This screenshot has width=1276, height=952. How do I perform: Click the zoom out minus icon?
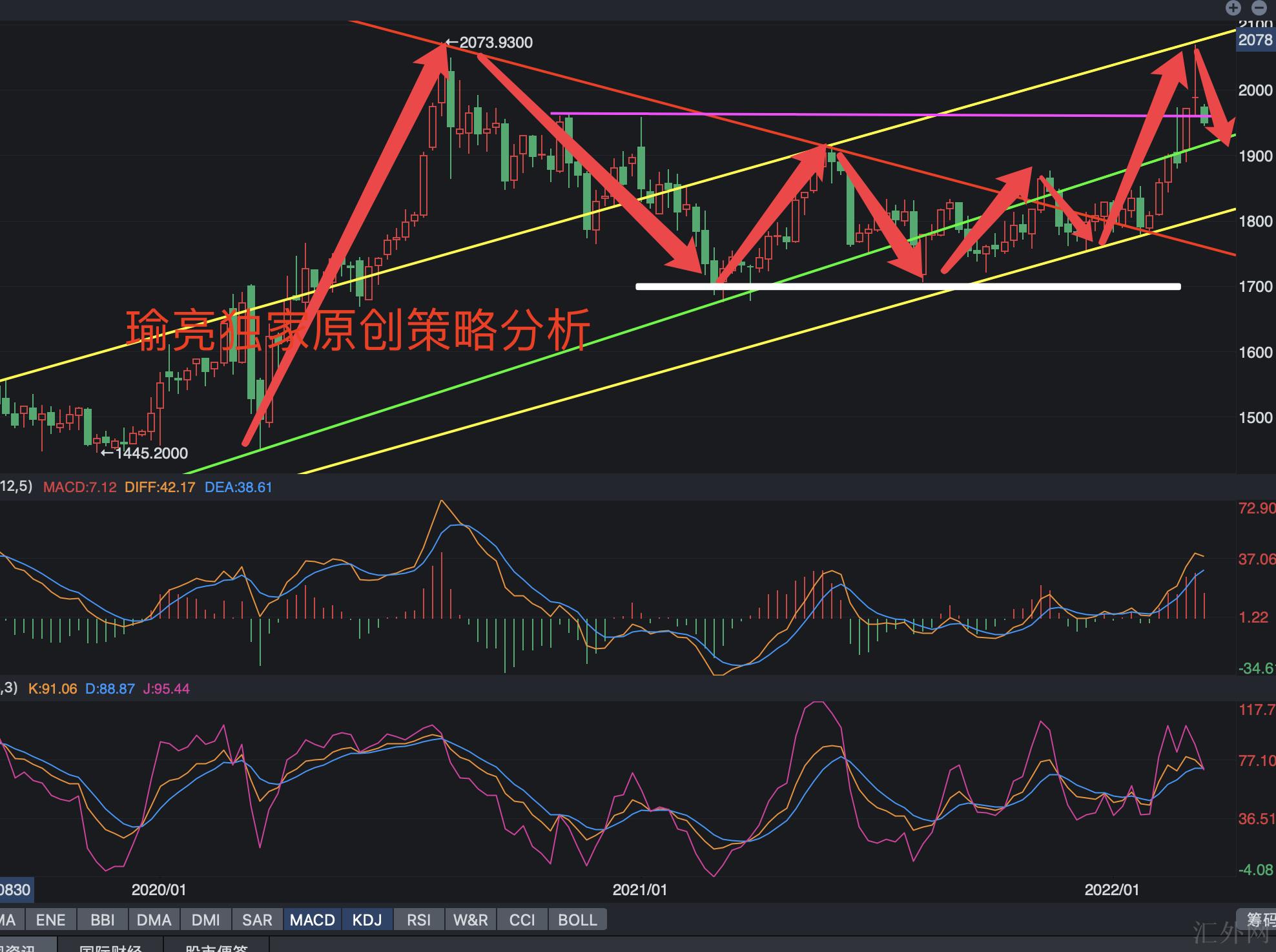click(1259, 8)
